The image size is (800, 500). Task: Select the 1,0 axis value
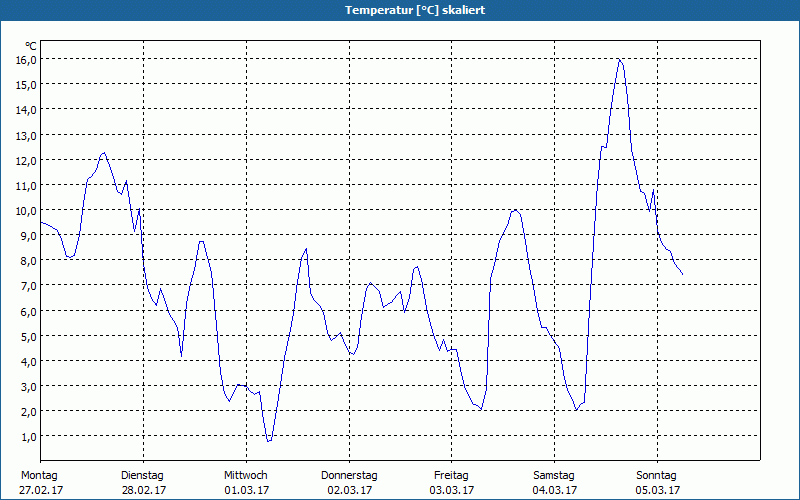(x=29, y=437)
